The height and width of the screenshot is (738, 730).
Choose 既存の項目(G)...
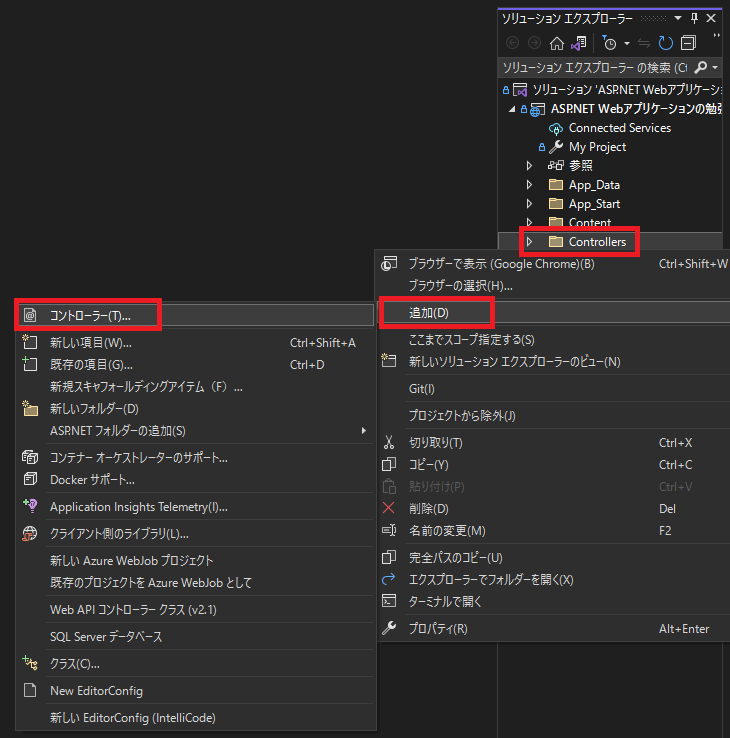[x=195, y=365]
